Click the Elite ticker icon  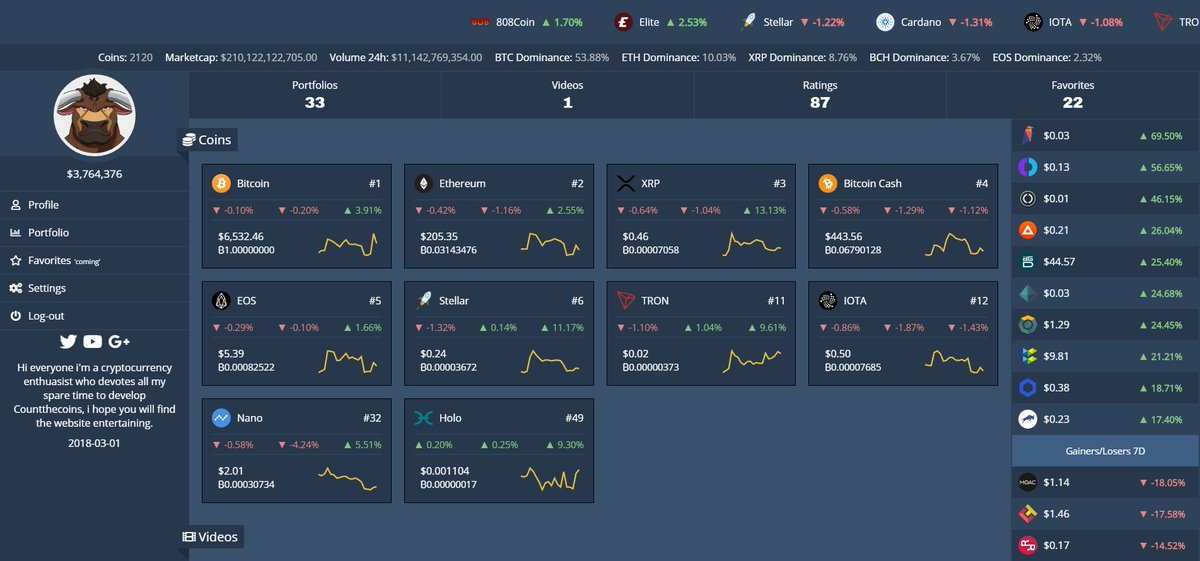click(624, 22)
